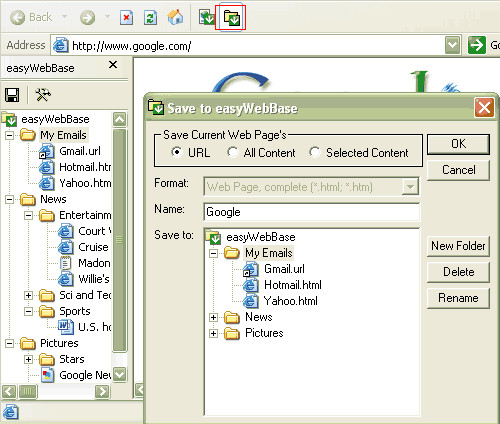500x424 pixels.
Task: Click the Stop page loading icon
Action: [x=126, y=17]
